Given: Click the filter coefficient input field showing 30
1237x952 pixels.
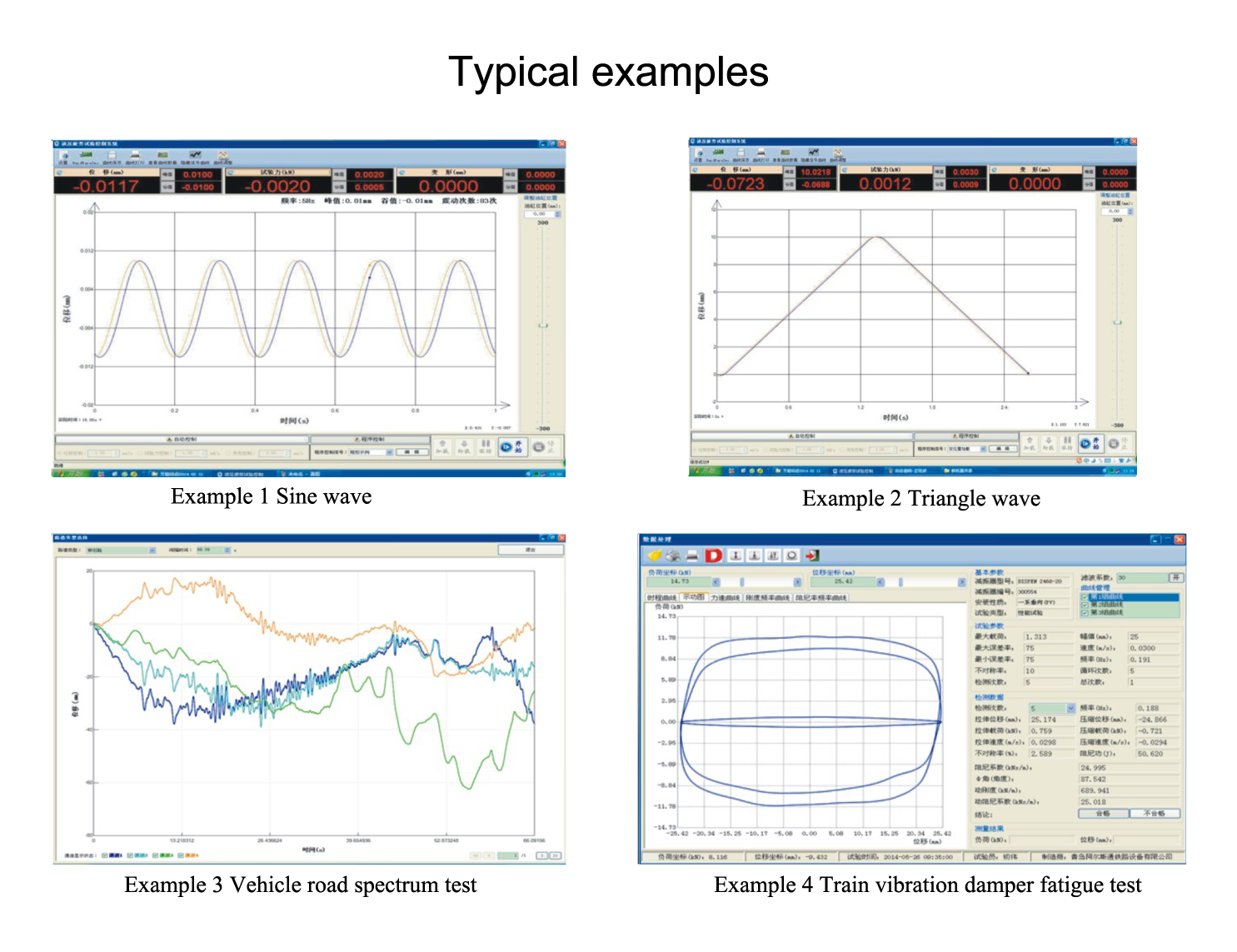Looking at the screenshot, I should (x=1140, y=577).
